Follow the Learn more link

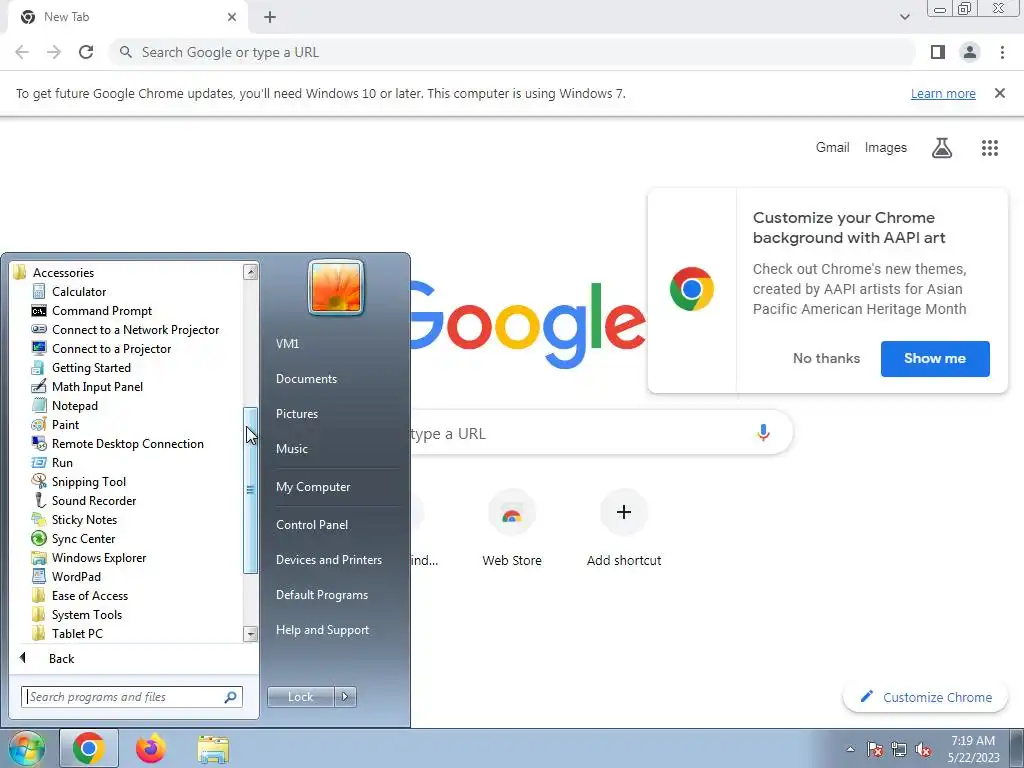point(943,93)
